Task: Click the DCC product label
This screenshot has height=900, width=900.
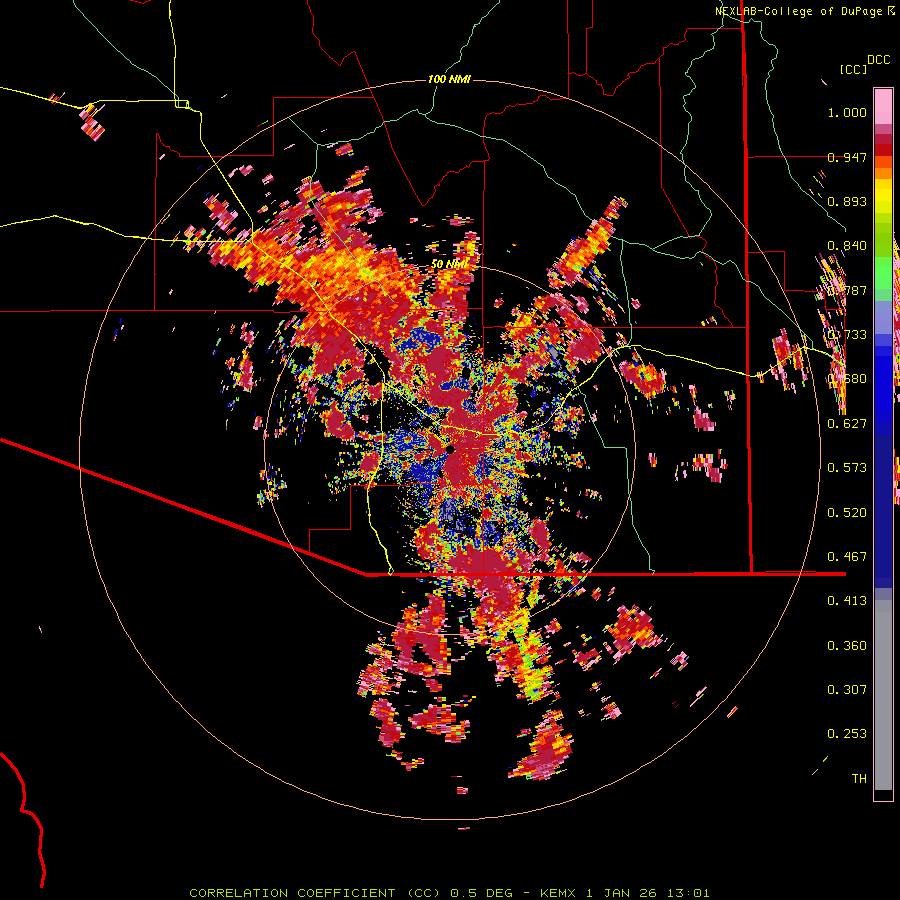Action: click(x=879, y=60)
